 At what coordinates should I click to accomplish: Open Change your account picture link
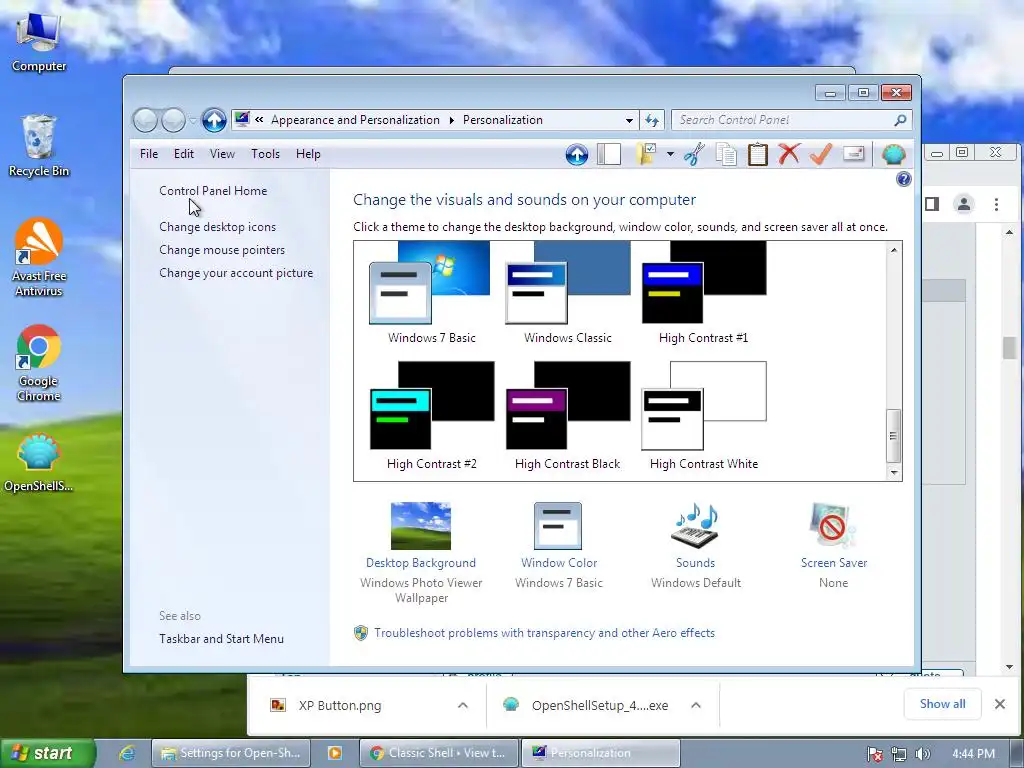(x=236, y=273)
